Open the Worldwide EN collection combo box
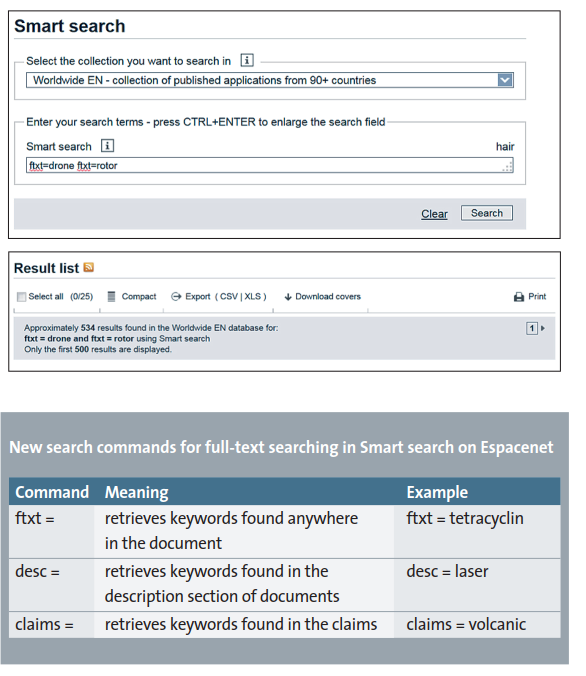 point(269,80)
